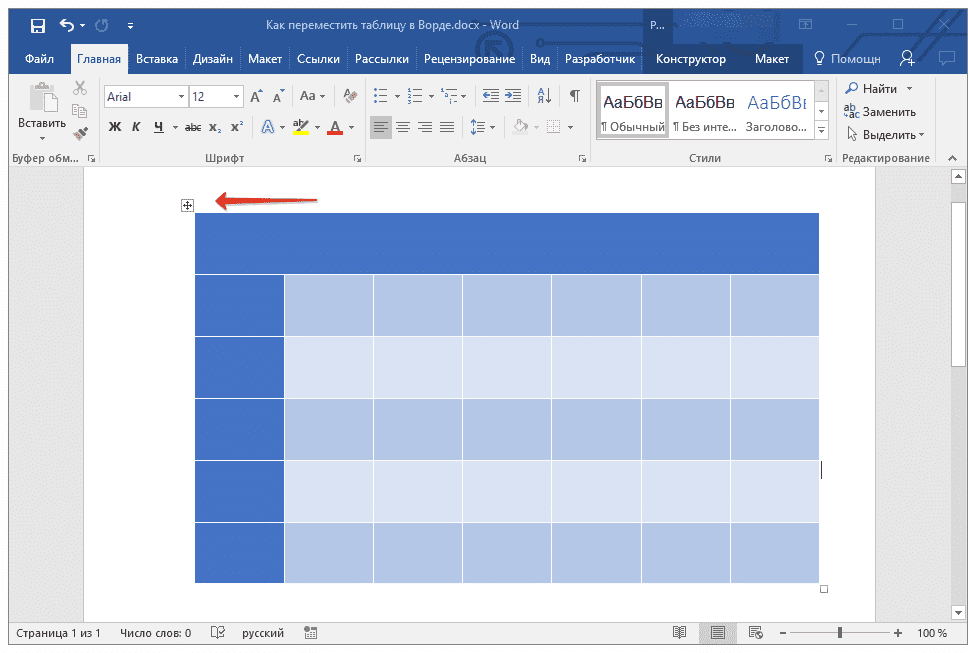This screenshot has width=968, height=653.
Task: Click the Format Painter brush icon
Action: (x=80, y=132)
